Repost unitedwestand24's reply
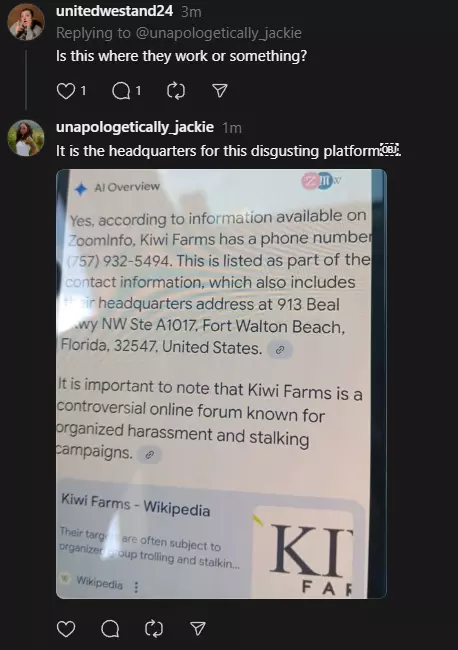 tap(176, 91)
